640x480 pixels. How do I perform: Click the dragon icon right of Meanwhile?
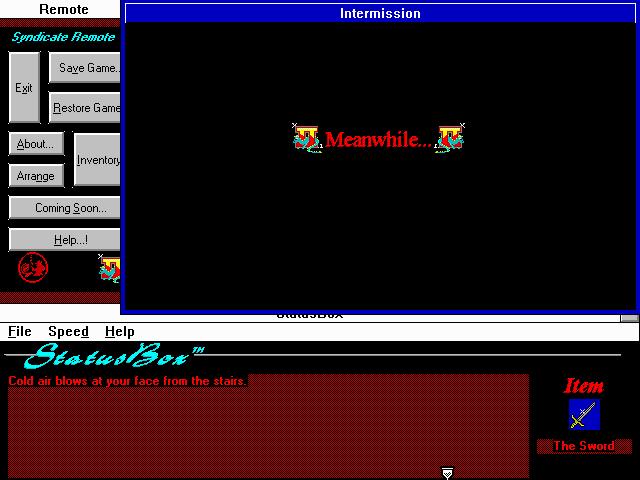(449, 139)
